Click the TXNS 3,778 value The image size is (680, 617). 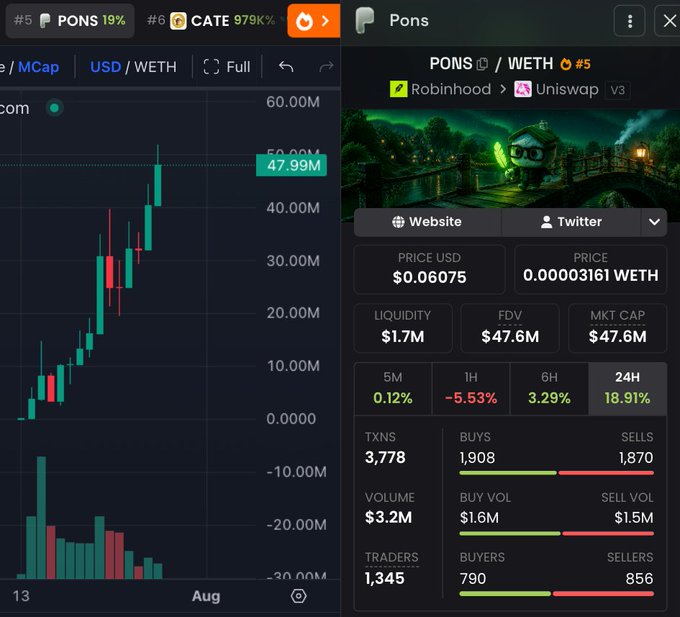[x=385, y=457]
